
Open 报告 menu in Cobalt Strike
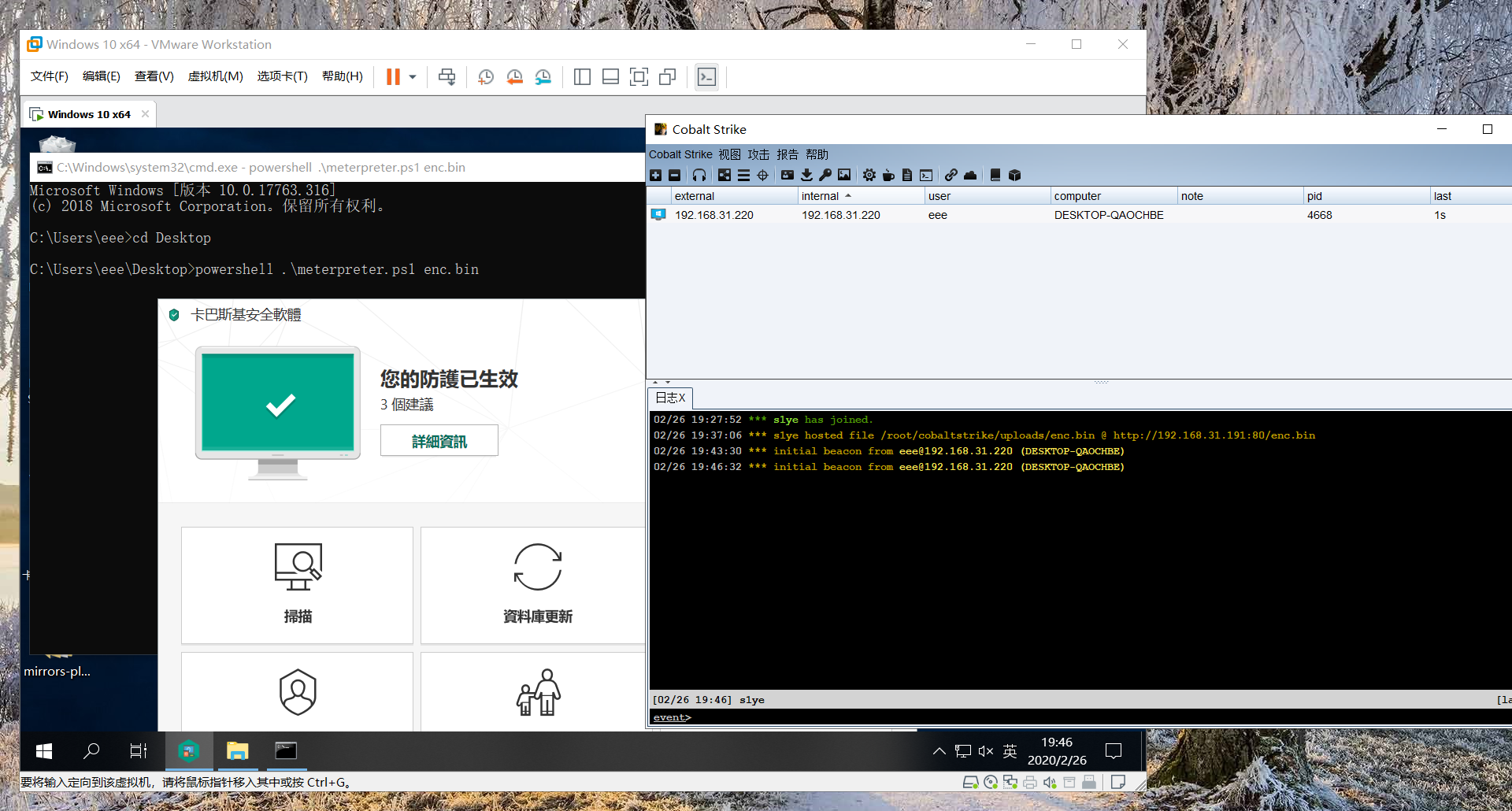pyautogui.click(x=787, y=154)
